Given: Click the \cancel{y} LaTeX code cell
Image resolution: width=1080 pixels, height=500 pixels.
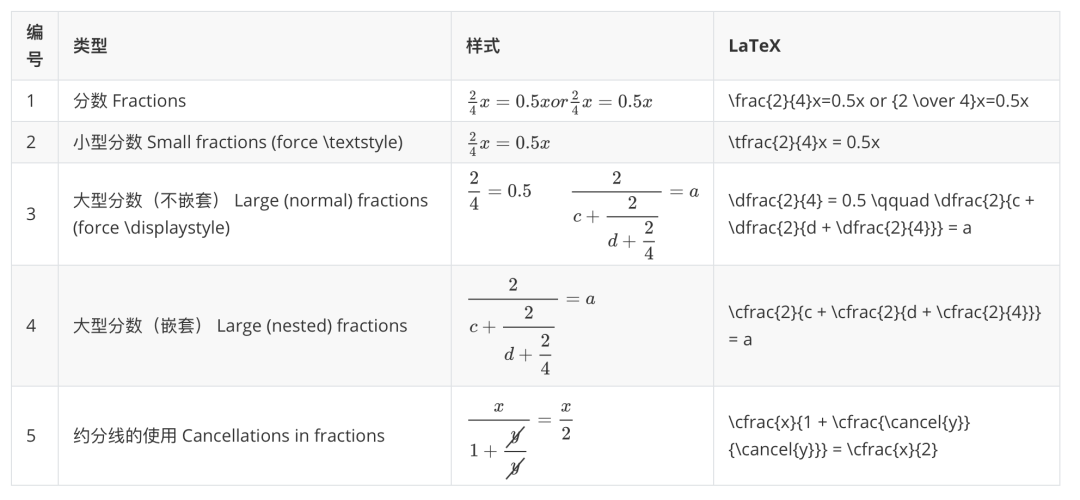Looking at the screenshot, I should pyautogui.click(x=849, y=436).
